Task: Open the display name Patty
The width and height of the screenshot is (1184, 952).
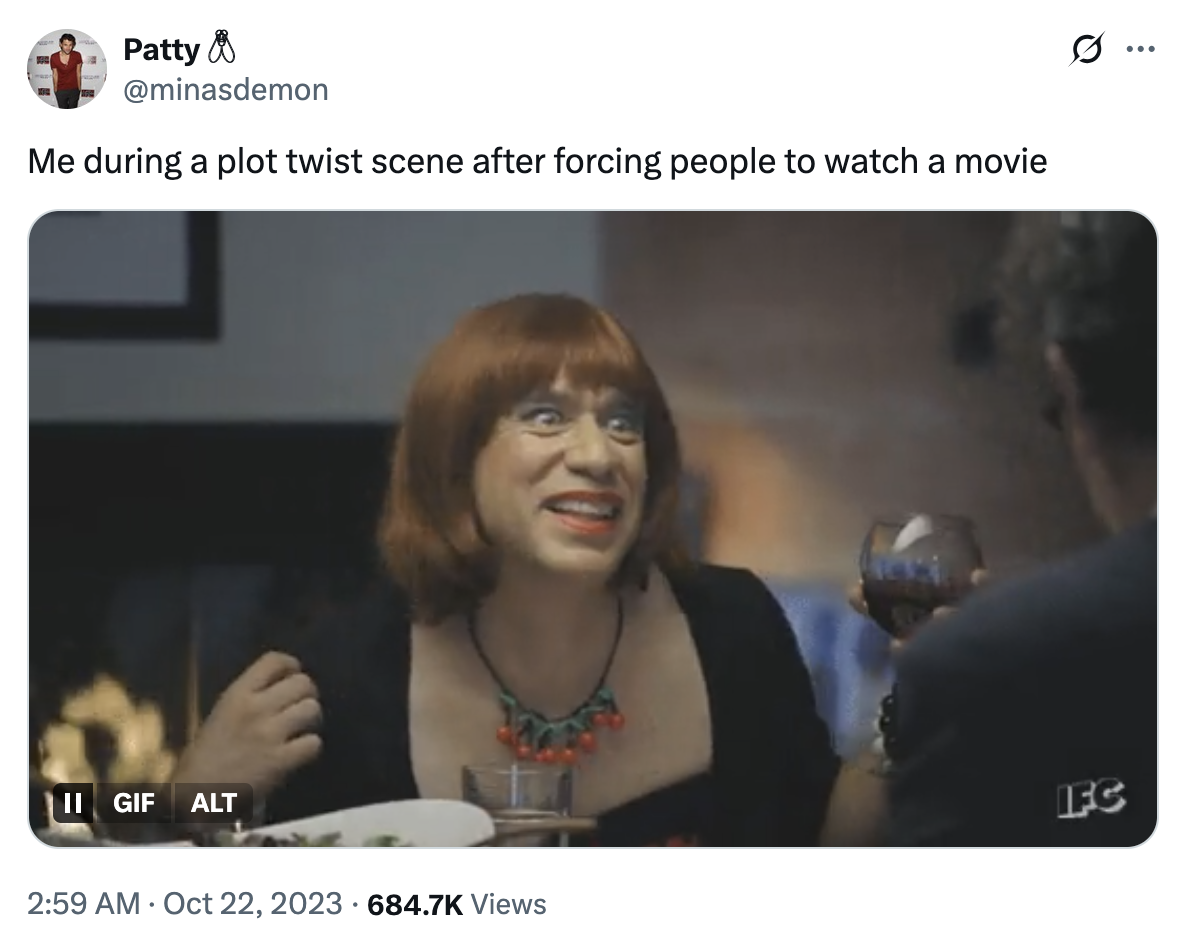Action: [x=160, y=48]
